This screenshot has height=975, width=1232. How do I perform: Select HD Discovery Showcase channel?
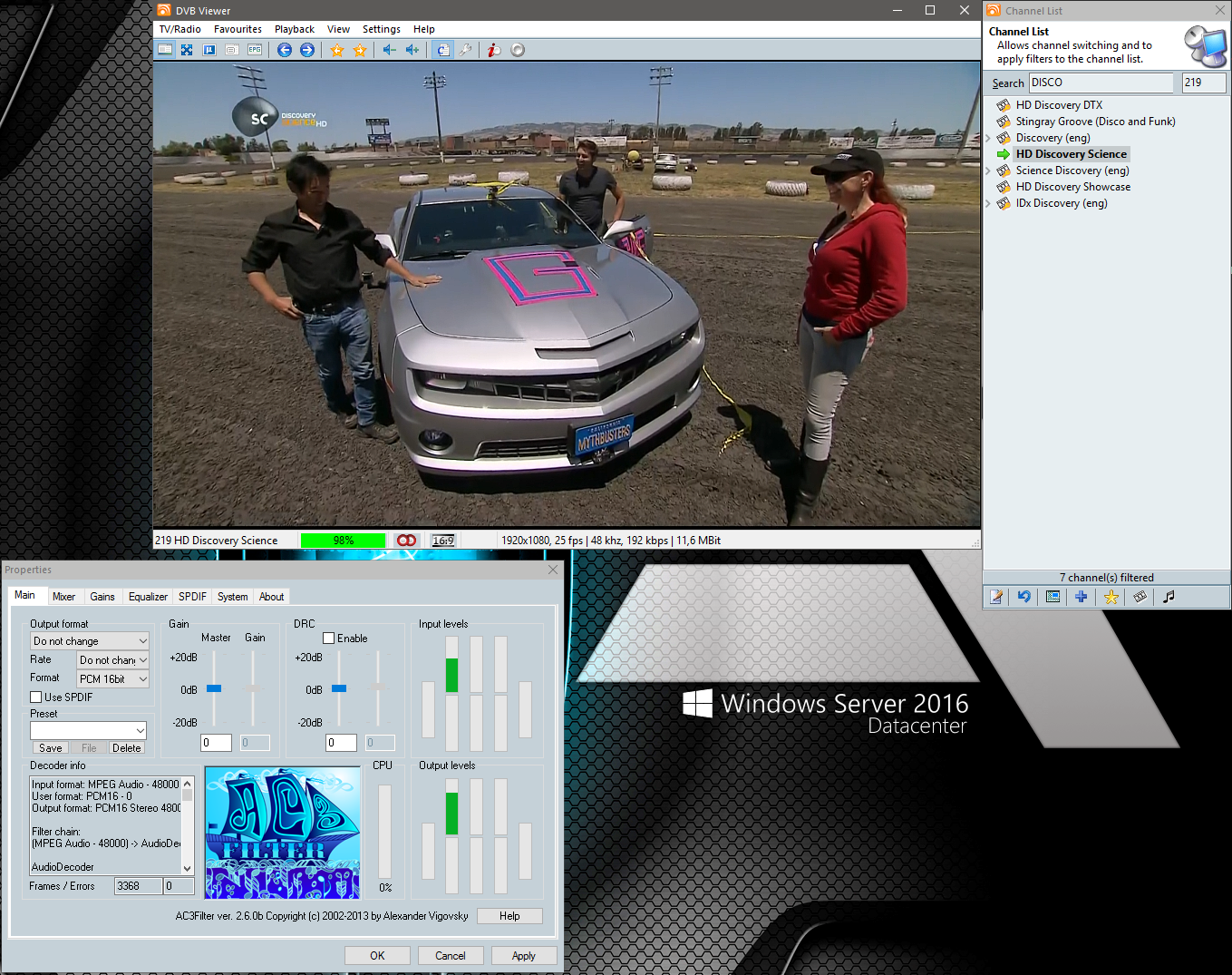[x=1073, y=187]
